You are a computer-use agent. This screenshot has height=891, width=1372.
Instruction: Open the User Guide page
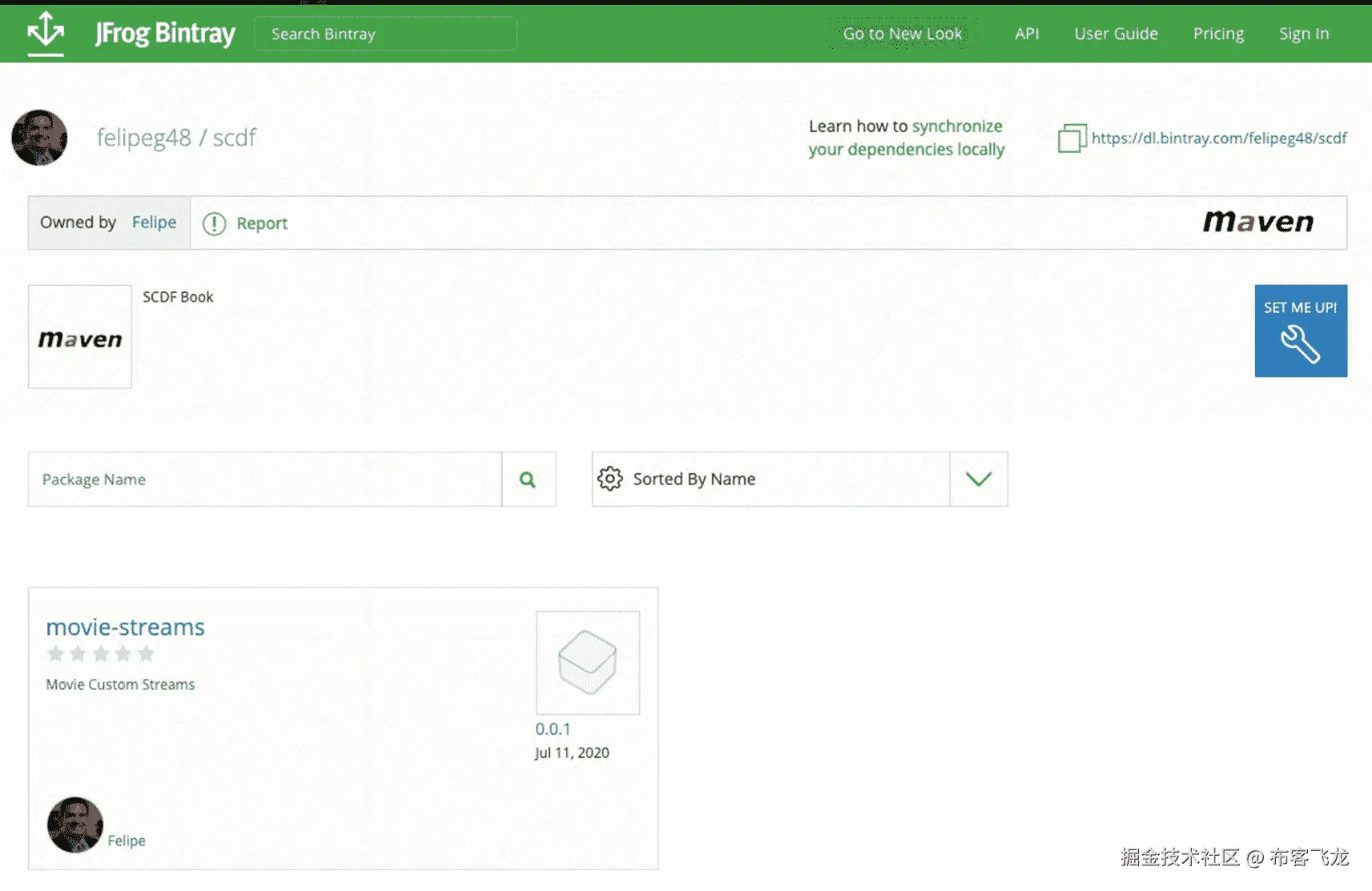pos(1116,34)
